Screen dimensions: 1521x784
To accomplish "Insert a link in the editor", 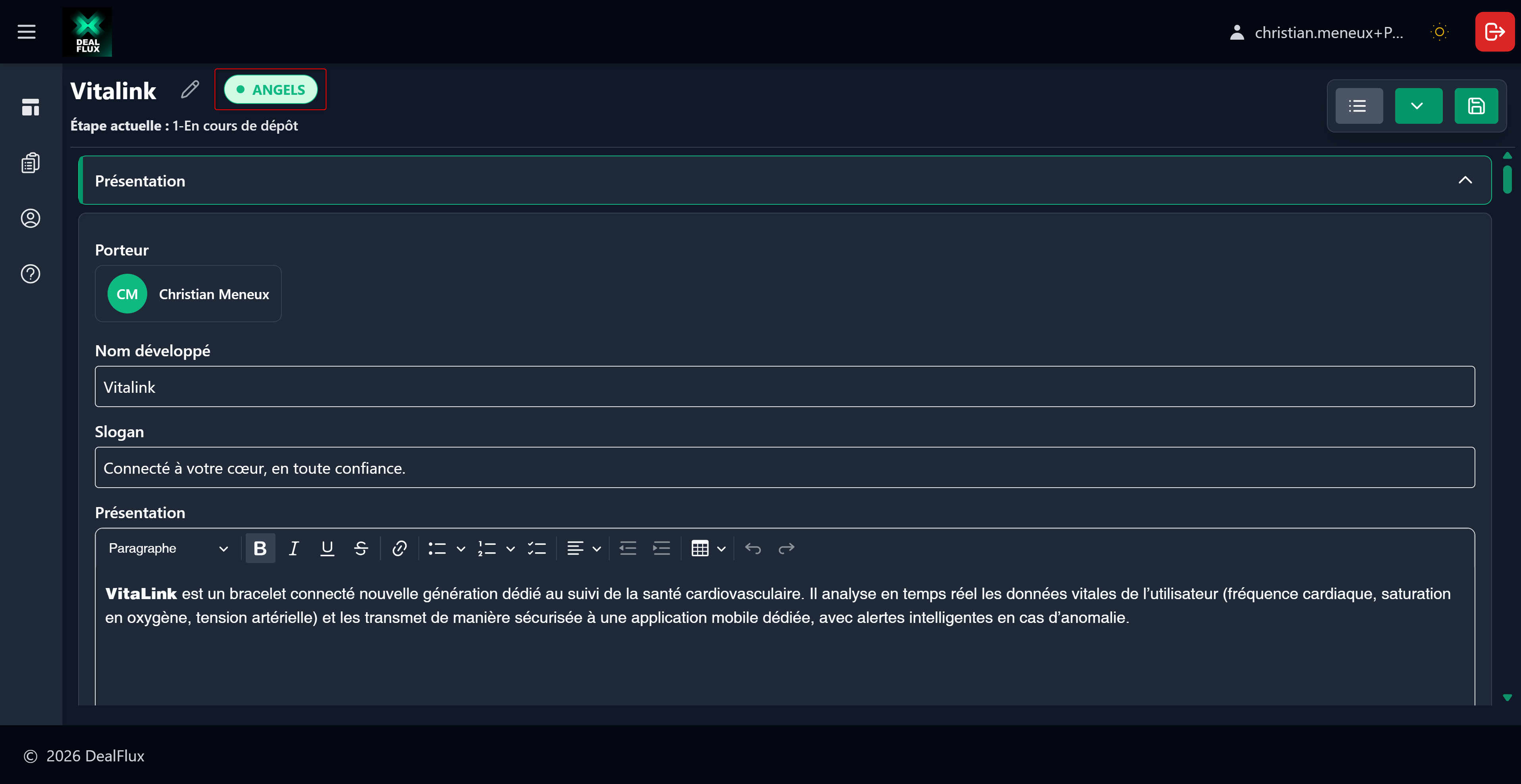I will coord(399,548).
